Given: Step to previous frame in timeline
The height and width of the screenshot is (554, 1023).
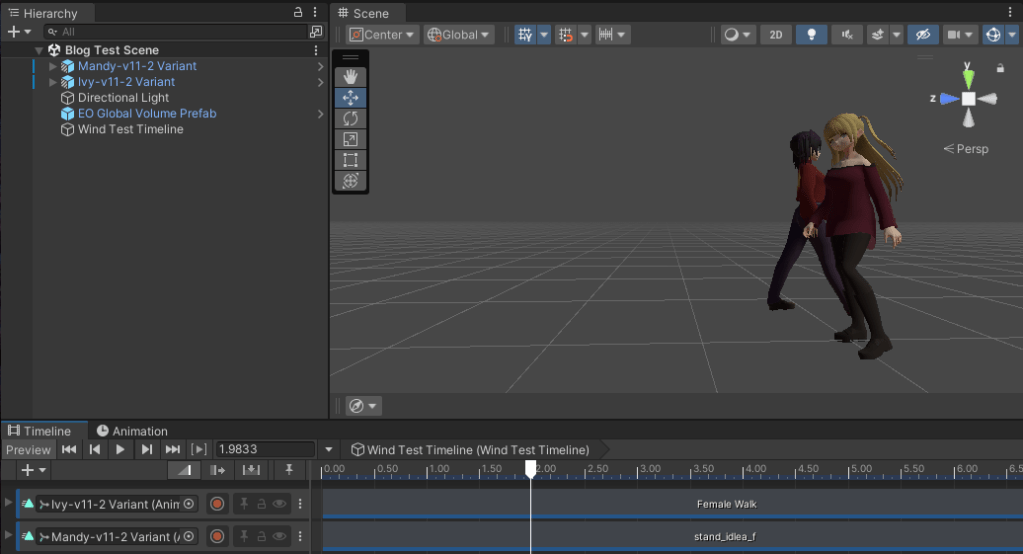Looking at the screenshot, I should [x=95, y=450].
